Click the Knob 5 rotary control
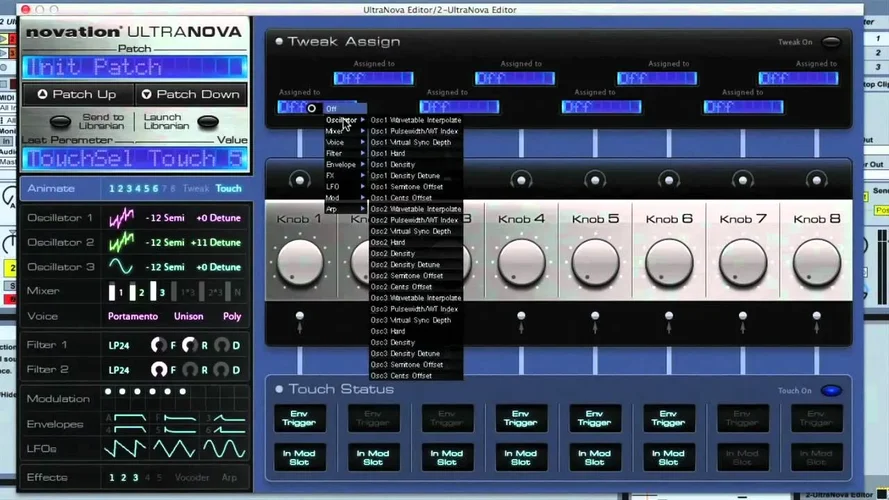 tap(595, 262)
